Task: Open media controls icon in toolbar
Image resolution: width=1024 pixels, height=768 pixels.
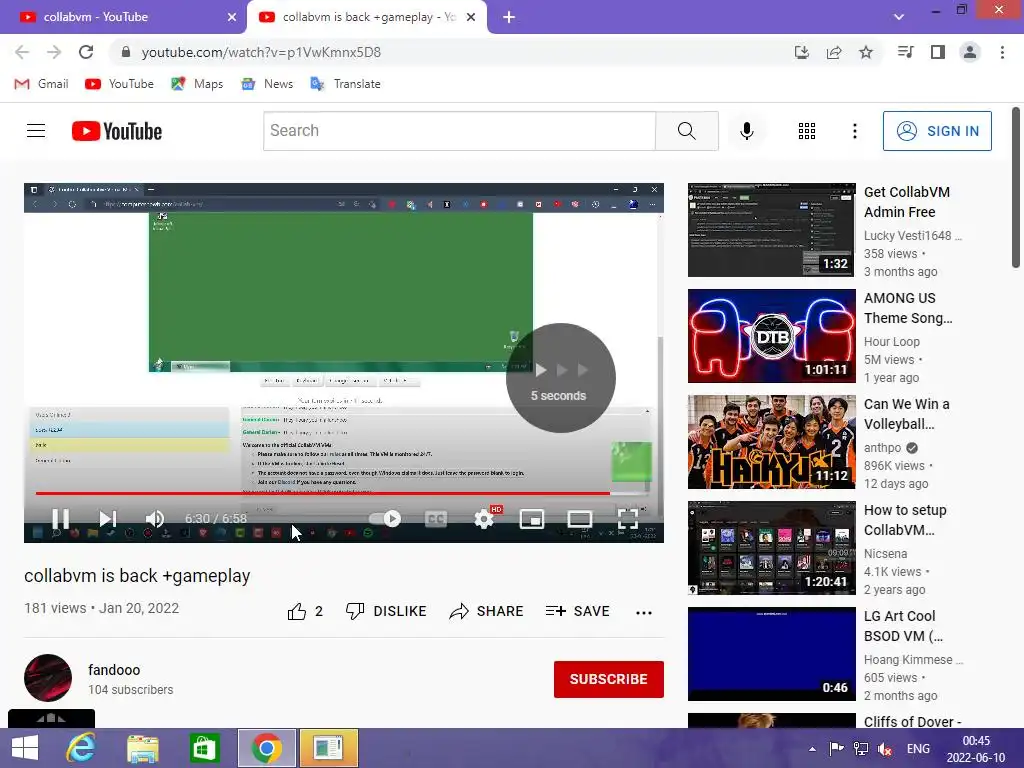Action: tap(905, 52)
